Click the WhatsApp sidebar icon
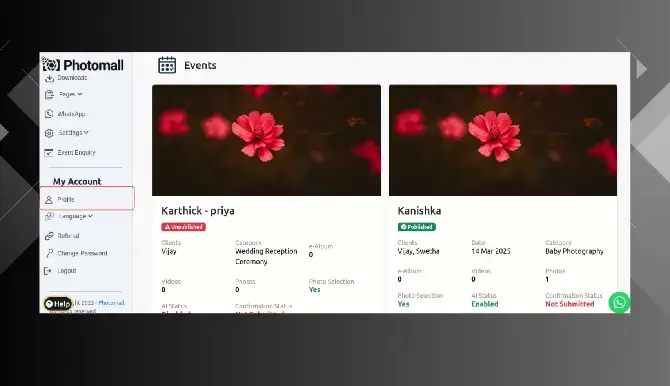 pyautogui.click(x=49, y=114)
